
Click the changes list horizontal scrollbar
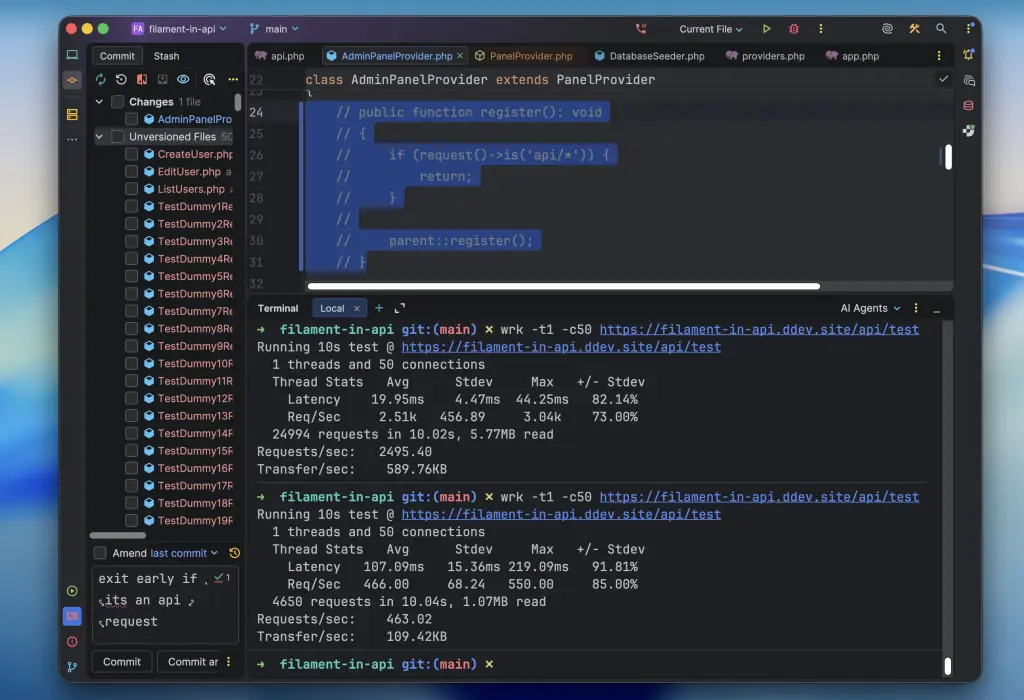[118, 535]
